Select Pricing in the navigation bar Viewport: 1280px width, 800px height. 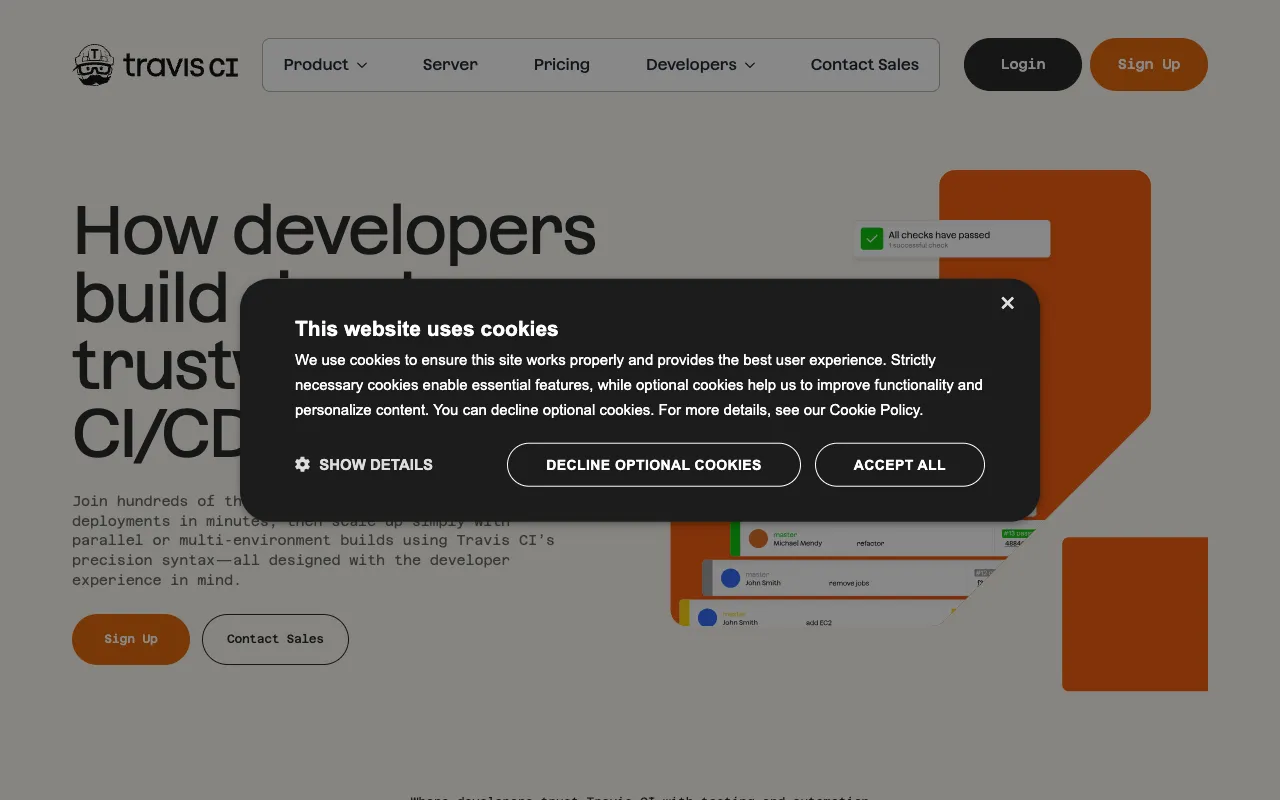click(x=561, y=64)
